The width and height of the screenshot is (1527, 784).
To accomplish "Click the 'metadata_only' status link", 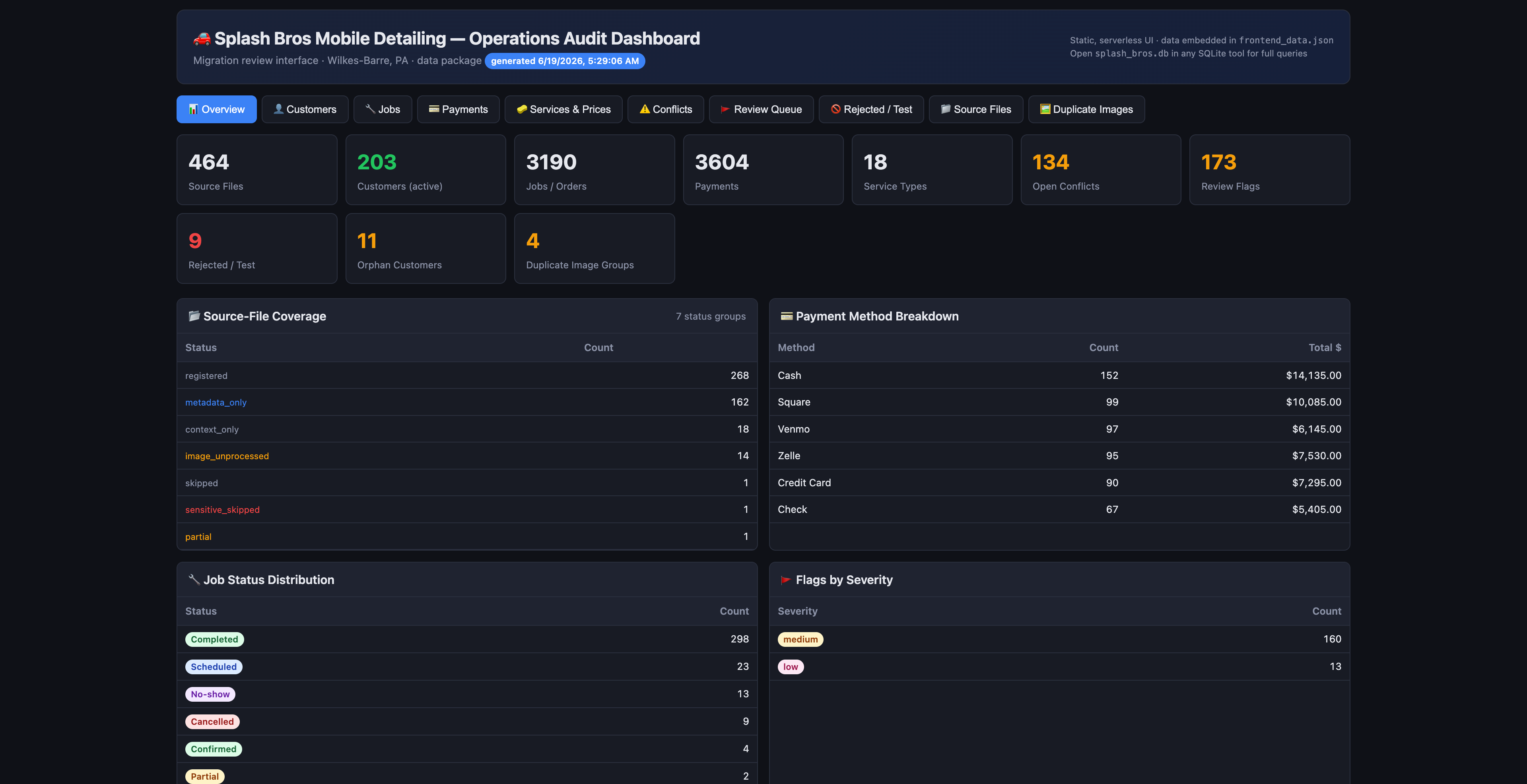I will point(216,402).
